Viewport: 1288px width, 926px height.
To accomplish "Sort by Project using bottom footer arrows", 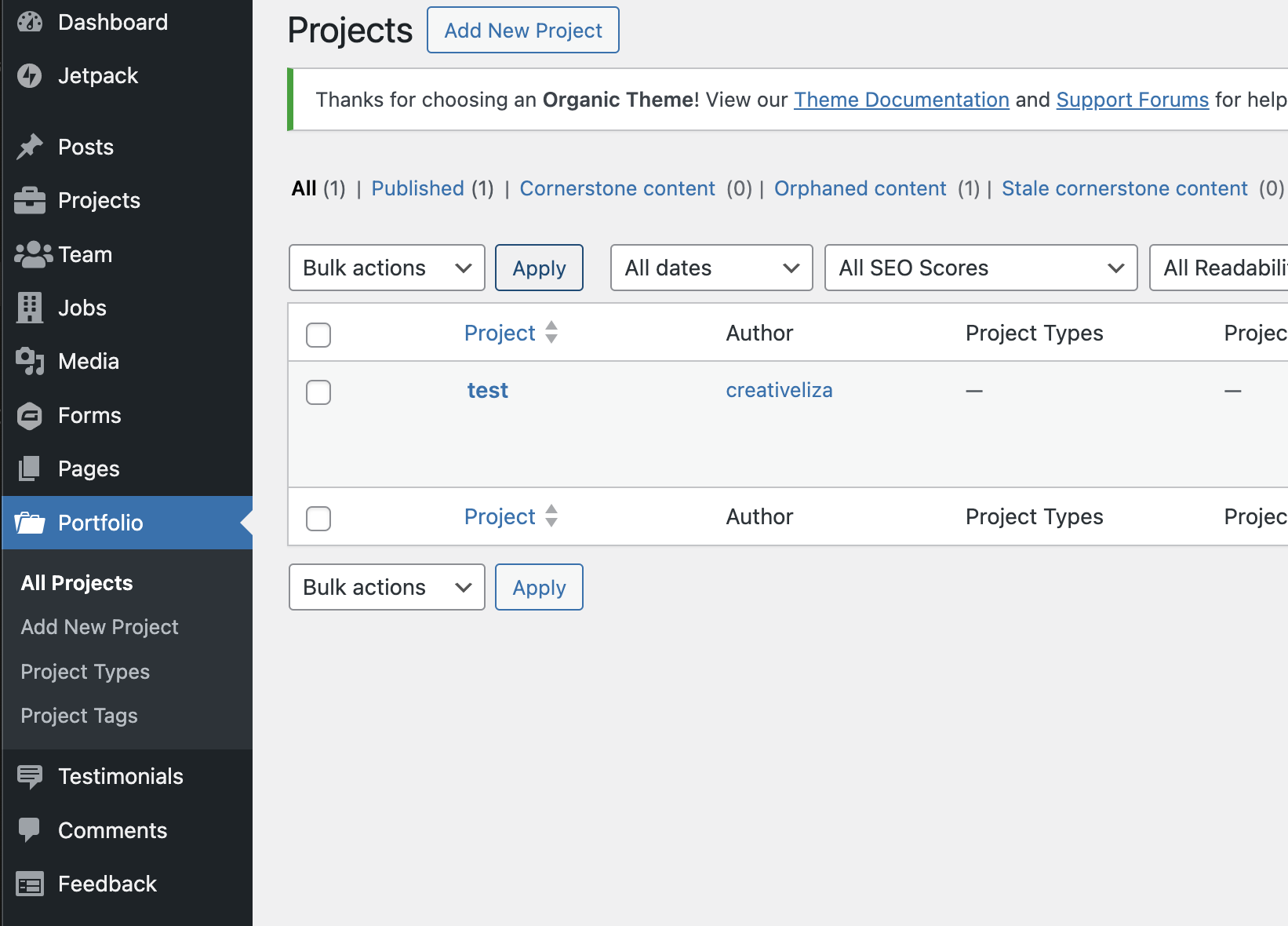I will [x=551, y=516].
